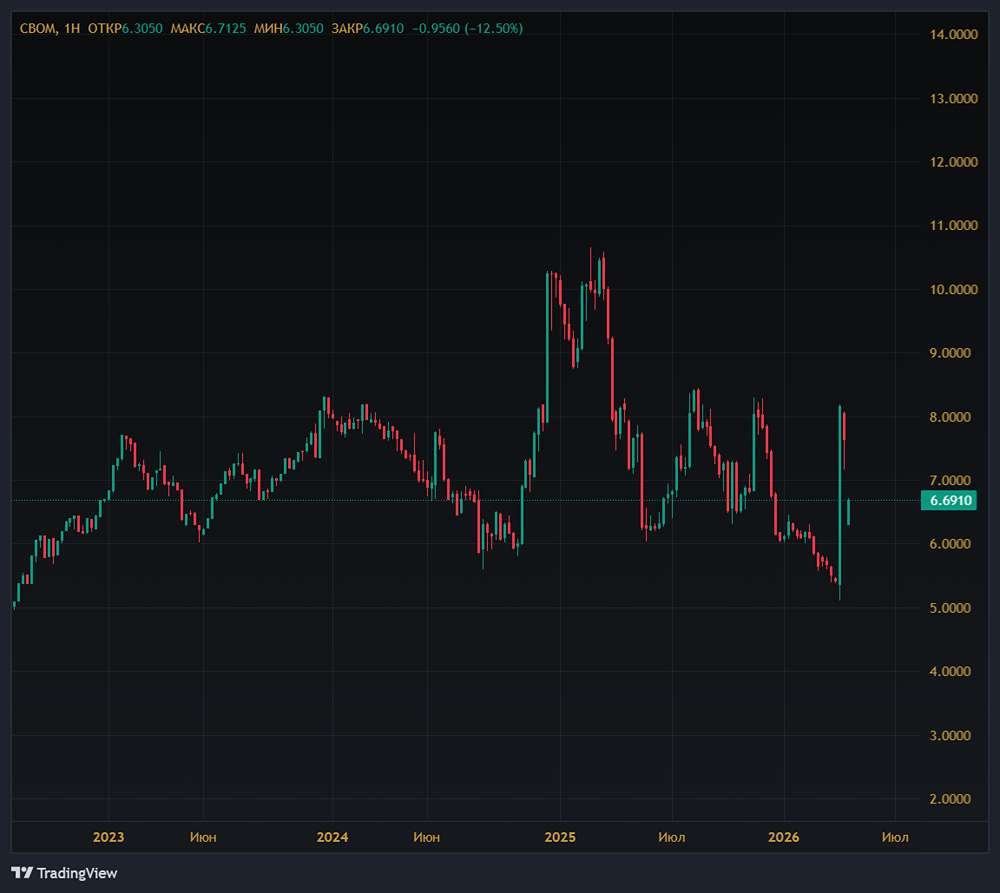Click the ЗАКР 6.6910 close value
The height and width of the screenshot is (893, 1000).
pyautogui.click(x=367, y=28)
